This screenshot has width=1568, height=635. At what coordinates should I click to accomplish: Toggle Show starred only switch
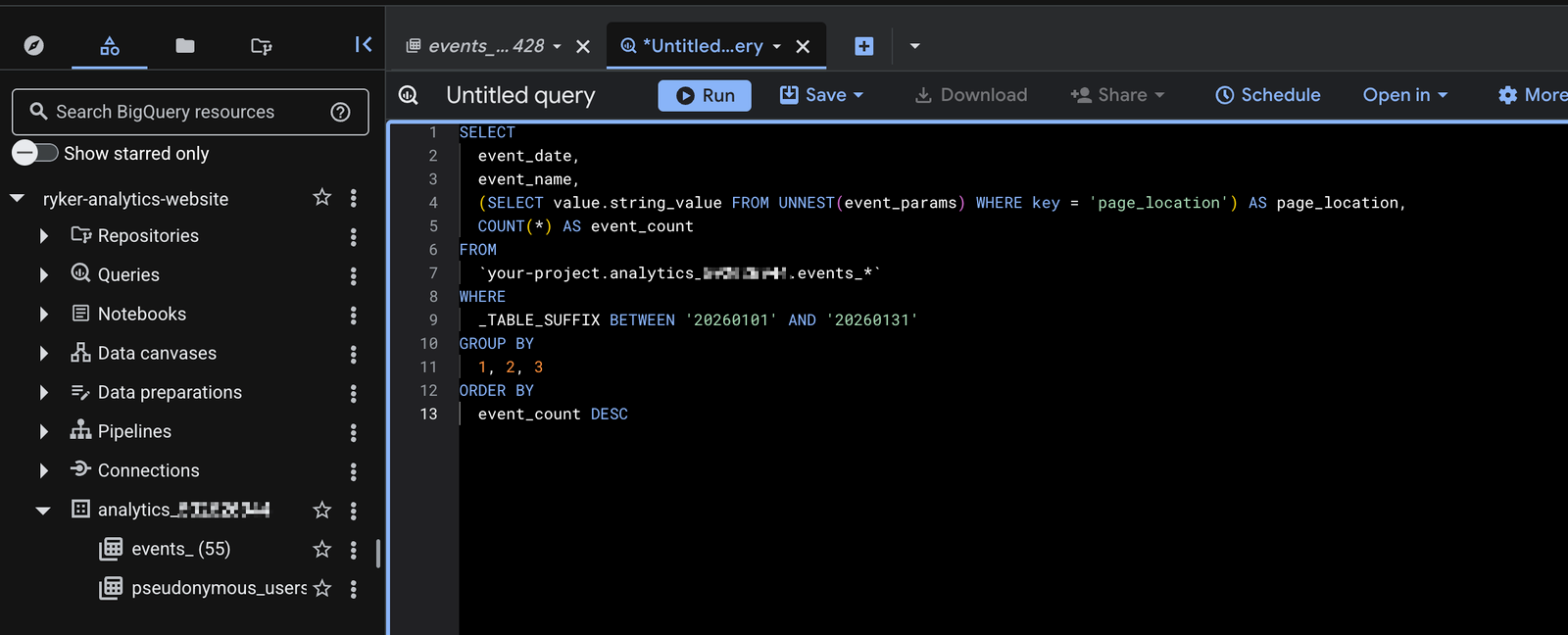[x=35, y=153]
